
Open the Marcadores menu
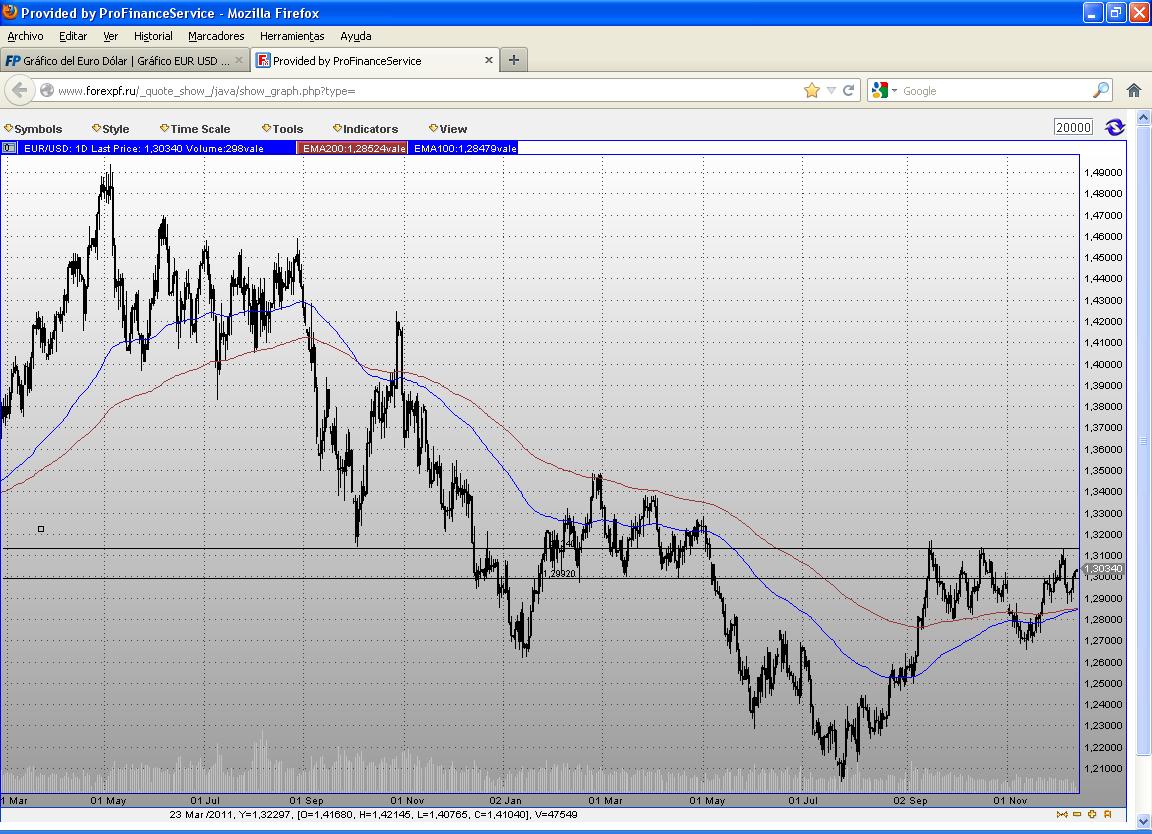pos(216,36)
